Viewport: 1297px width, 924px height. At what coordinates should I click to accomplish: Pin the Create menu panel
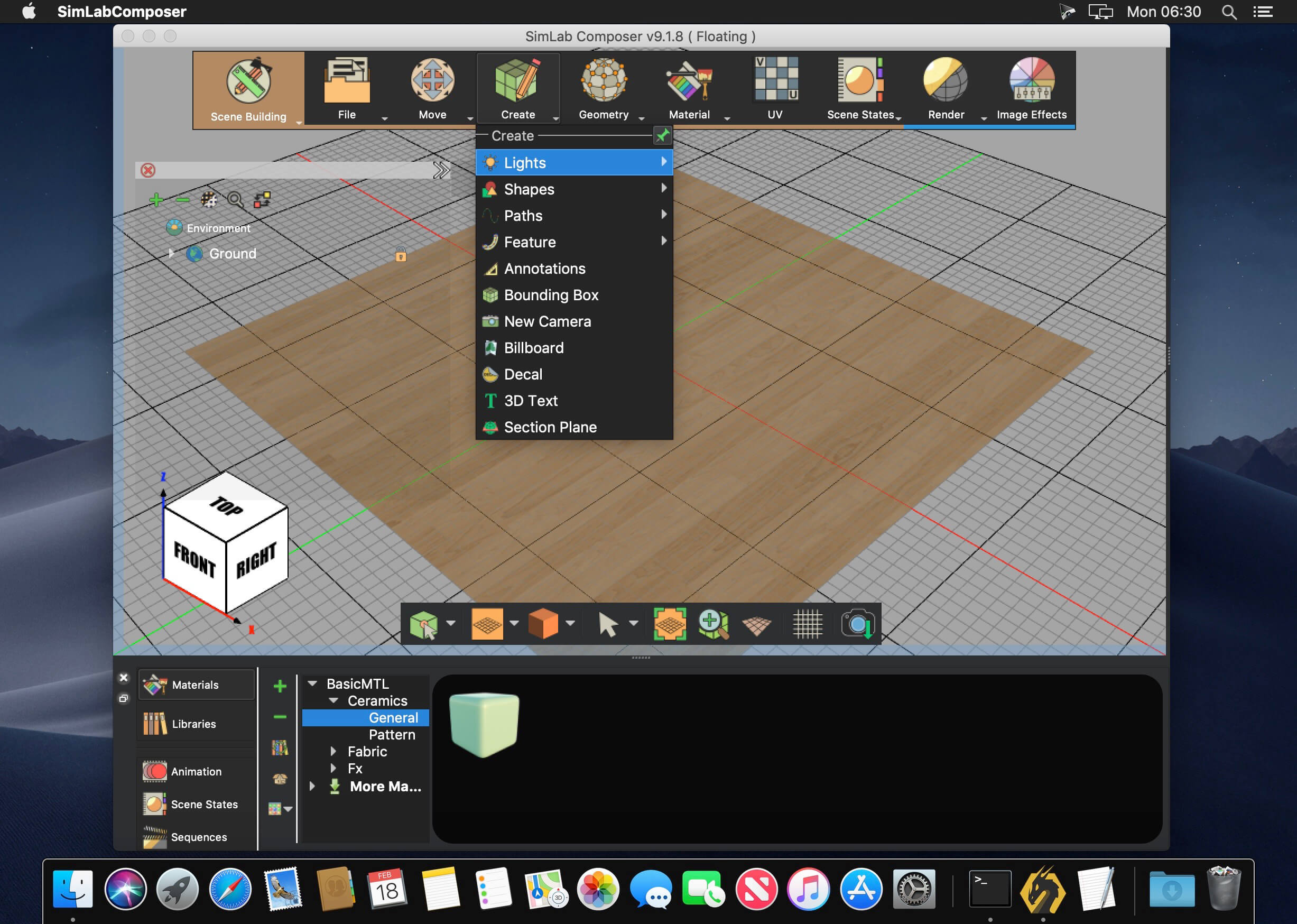(x=662, y=136)
